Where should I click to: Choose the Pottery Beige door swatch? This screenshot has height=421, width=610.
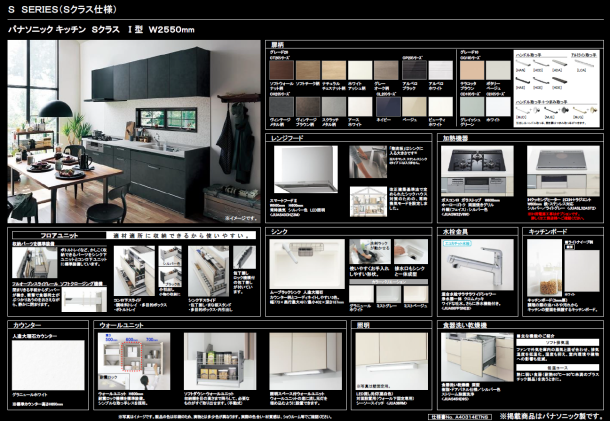[498, 70]
